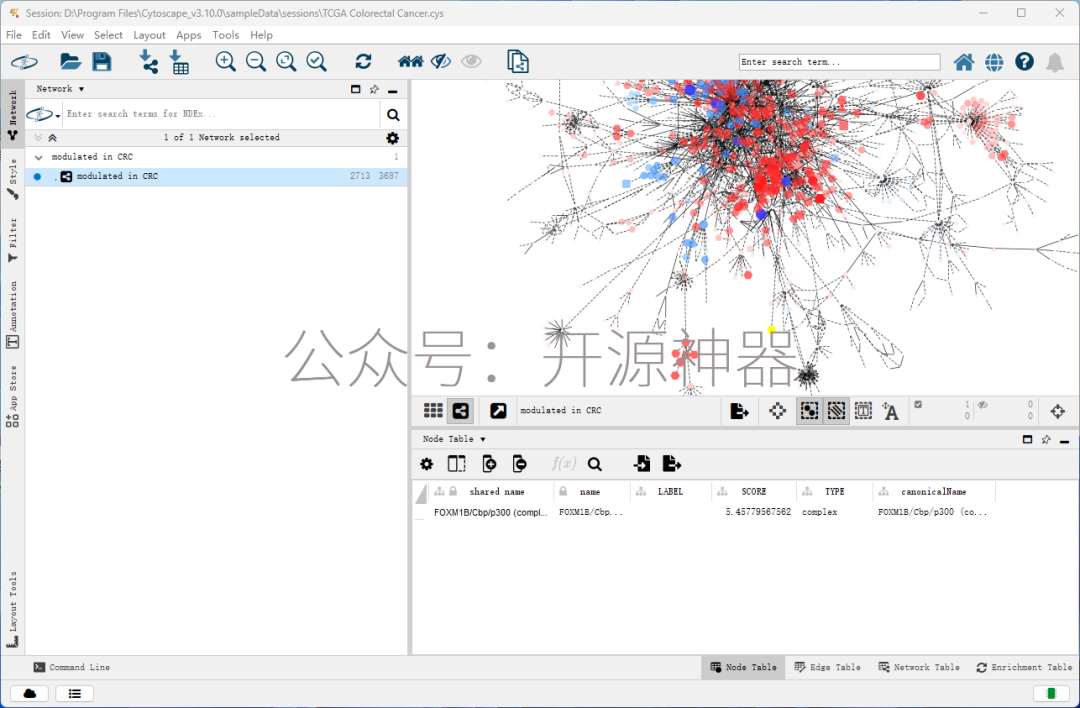Open Network panel options gear
This screenshot has width=1080, height=708.
pyautogui.click(x=393, y=138)
